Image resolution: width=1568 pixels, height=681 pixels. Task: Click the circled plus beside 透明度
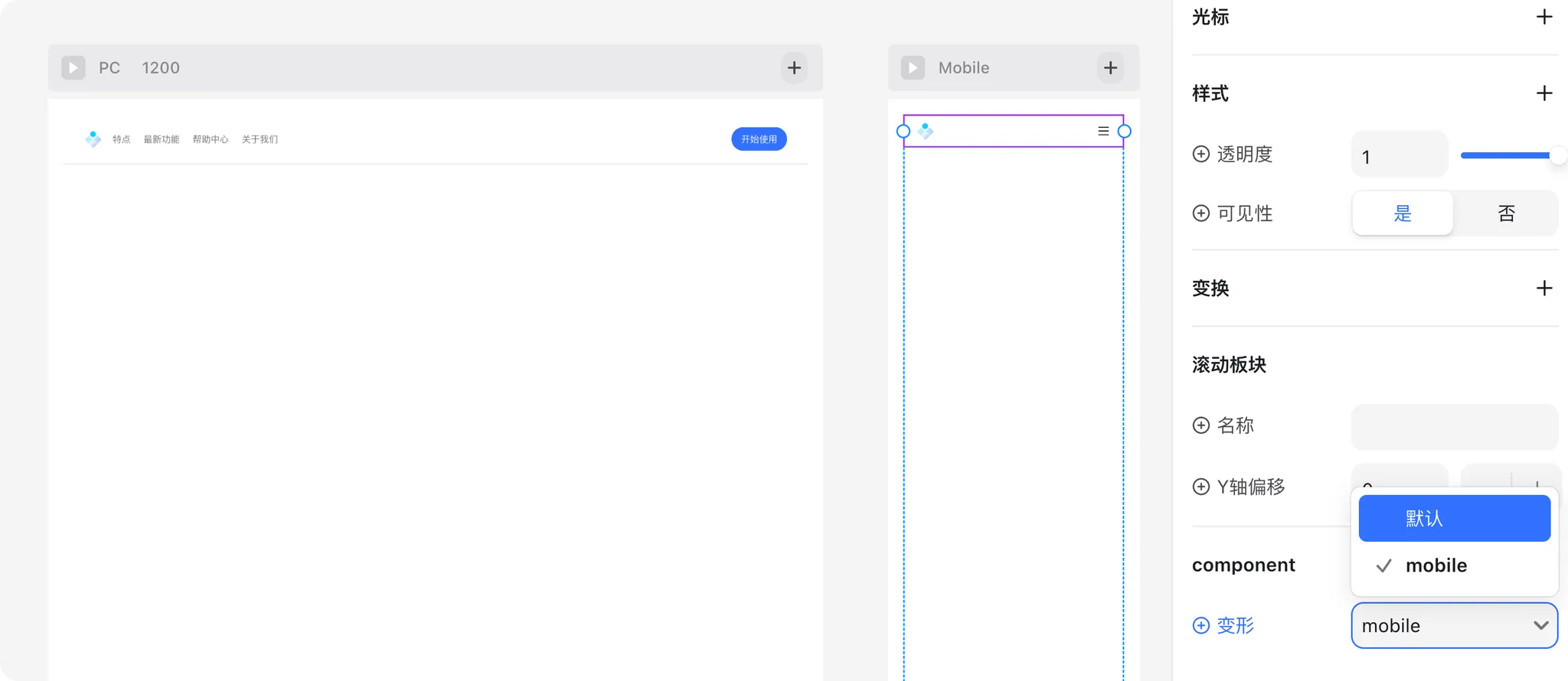coord(1201,154)
